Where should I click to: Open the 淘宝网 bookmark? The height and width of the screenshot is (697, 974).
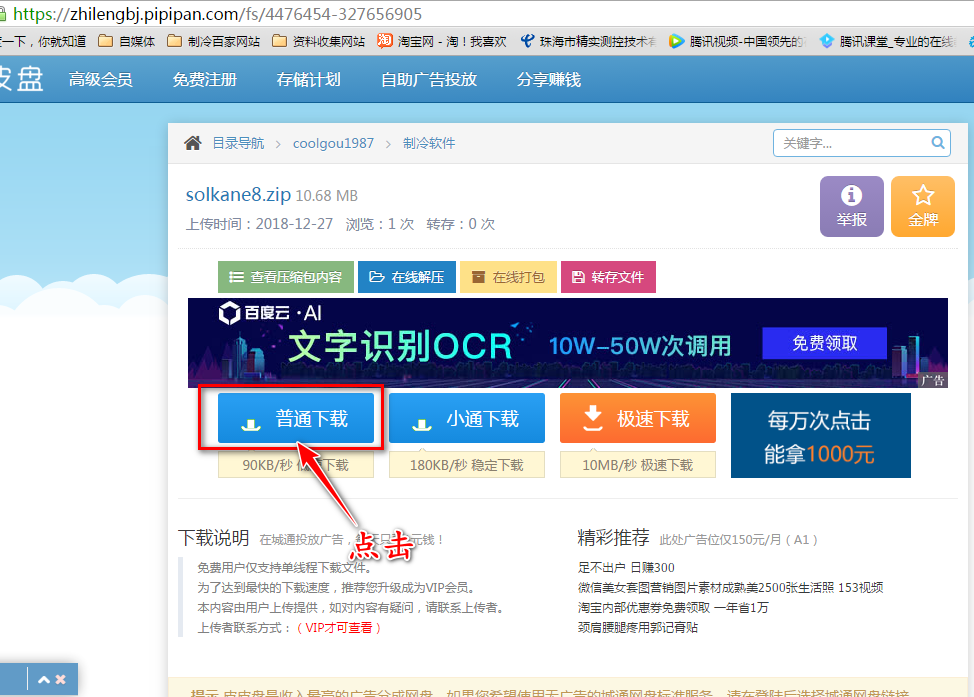coord(442,41)
